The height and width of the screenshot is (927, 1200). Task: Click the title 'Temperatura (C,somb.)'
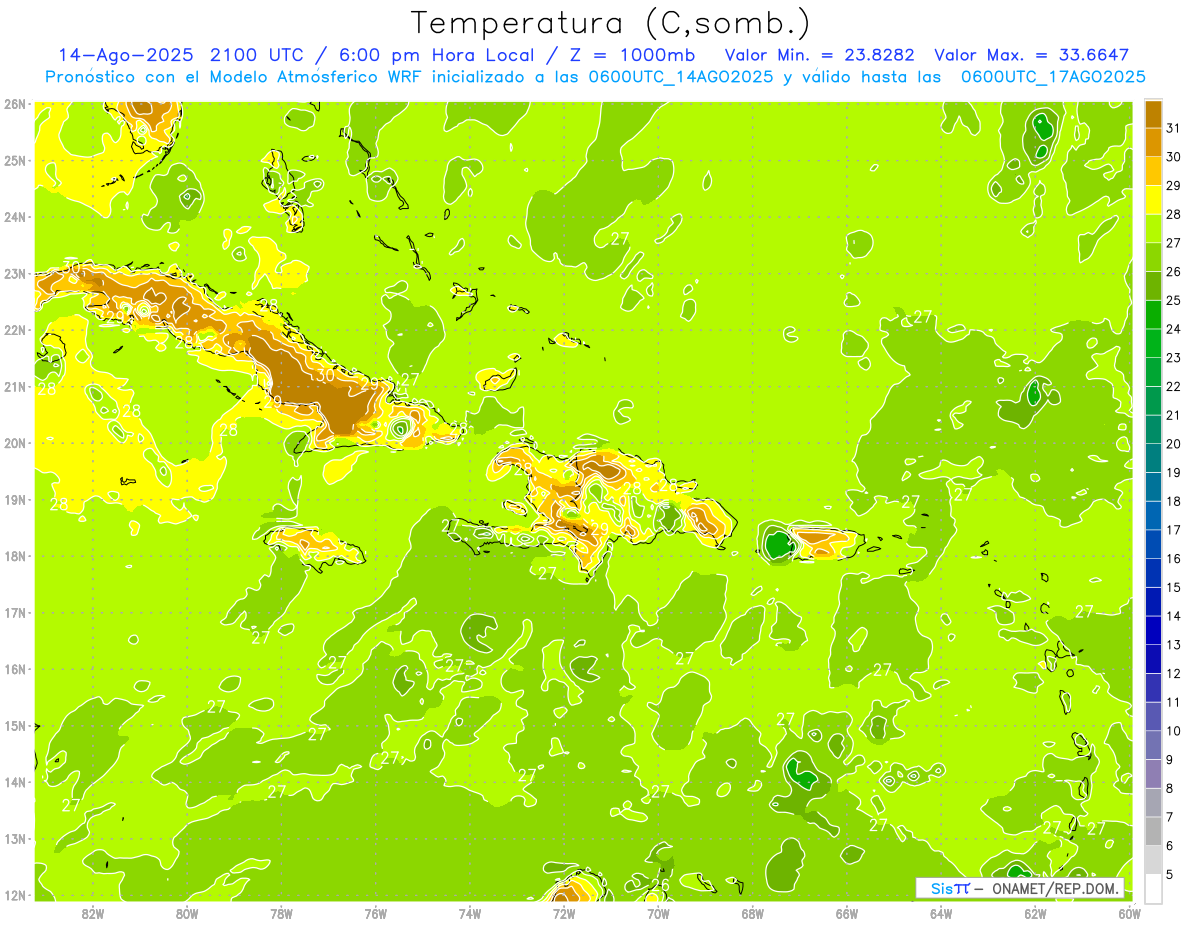click(x=611, y=23)
